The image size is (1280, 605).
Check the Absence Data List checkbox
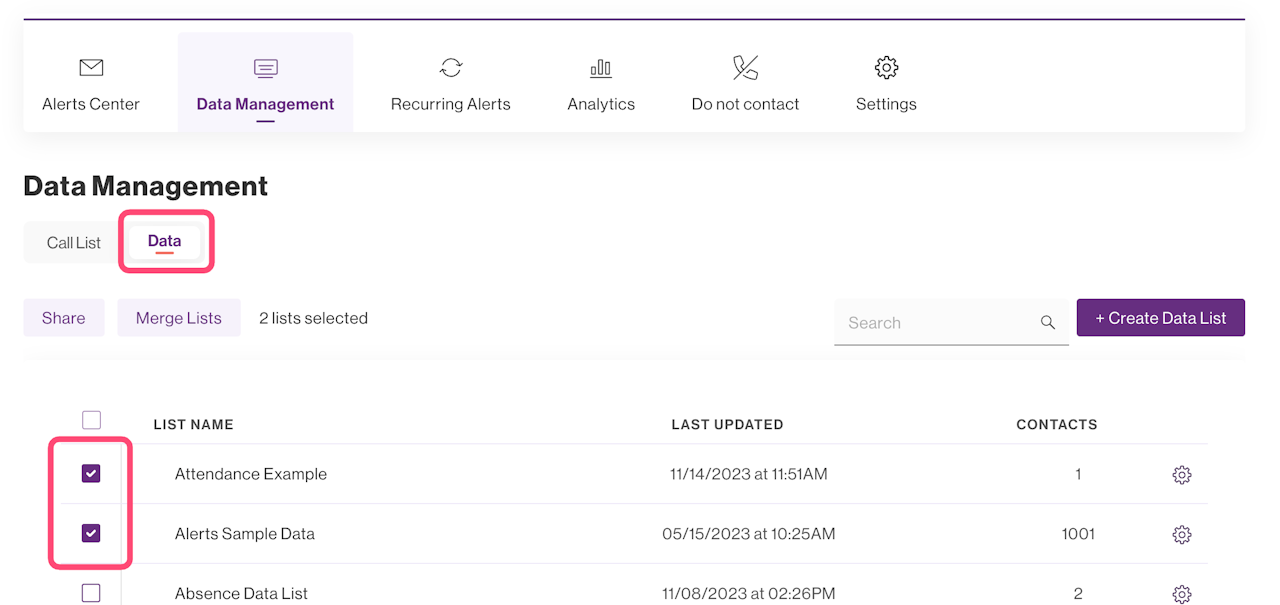tap(91, 593)
